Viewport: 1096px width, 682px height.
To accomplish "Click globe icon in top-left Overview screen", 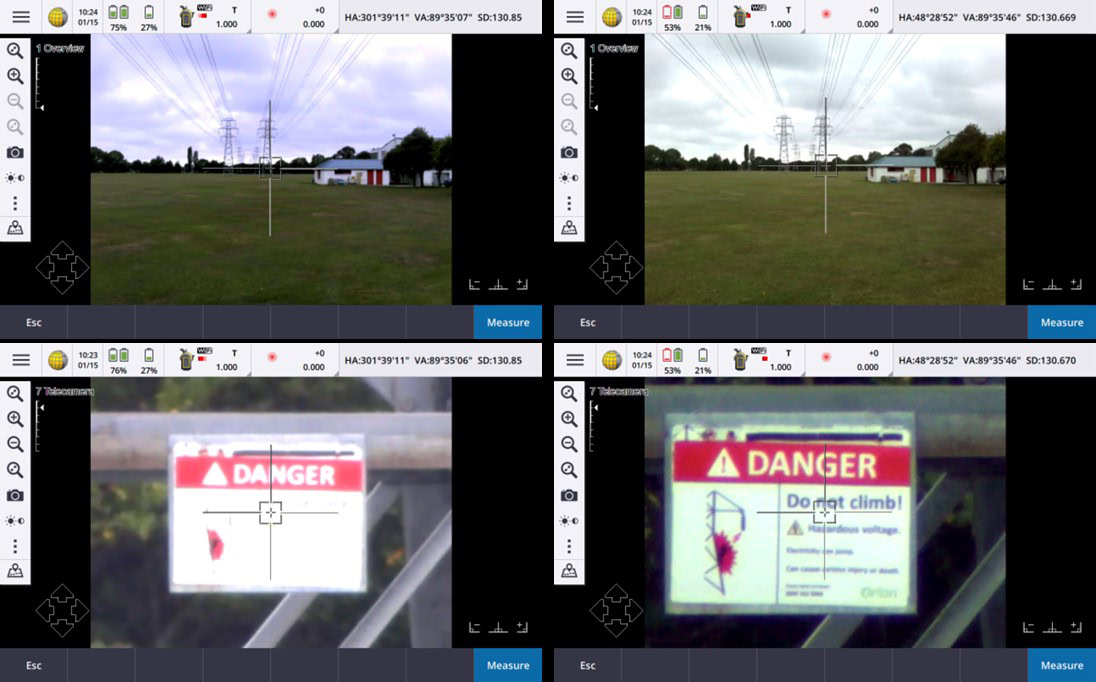I will 57,17.
